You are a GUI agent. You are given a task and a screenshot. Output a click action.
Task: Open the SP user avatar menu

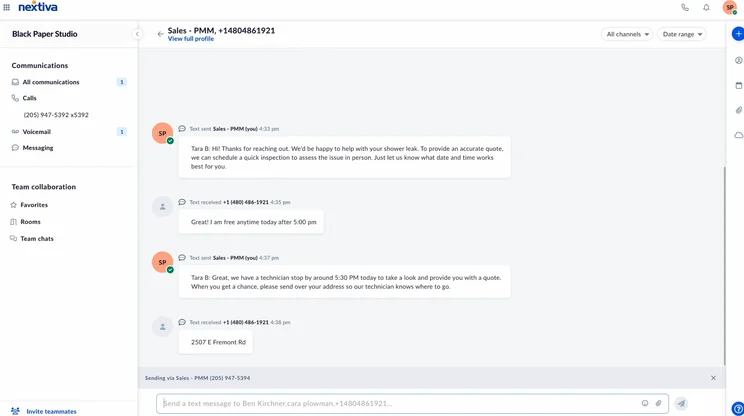coord(730,8)
